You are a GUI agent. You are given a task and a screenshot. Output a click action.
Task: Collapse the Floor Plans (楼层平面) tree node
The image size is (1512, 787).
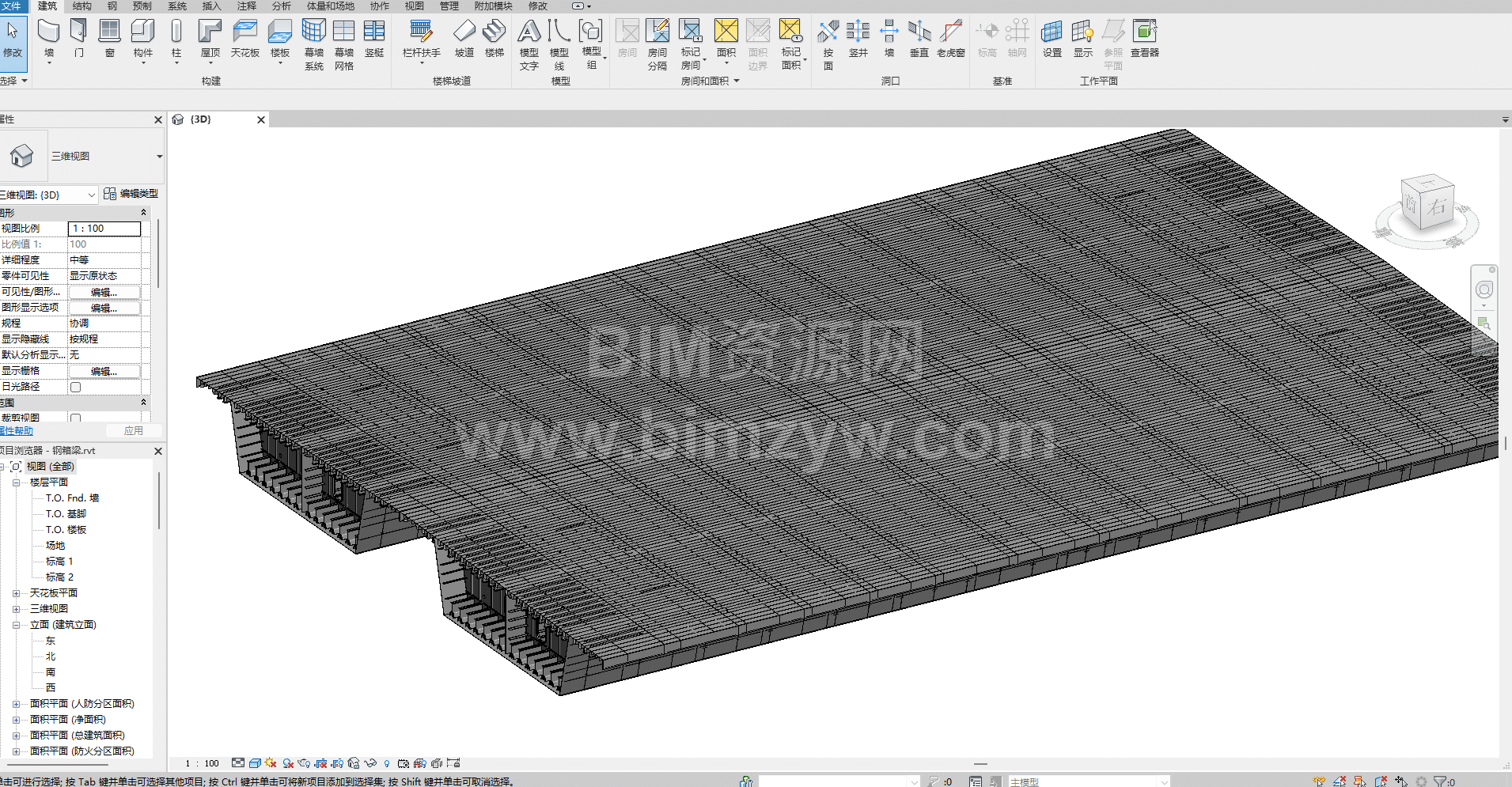pyautogui.click(x=16, y=482)
